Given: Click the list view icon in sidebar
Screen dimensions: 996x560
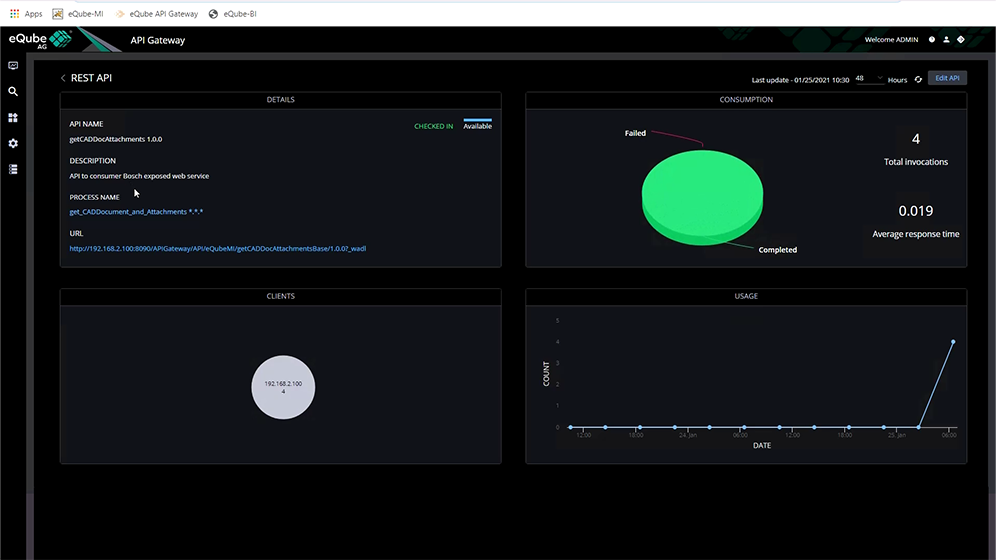Looking at the screenshot, I should pos(13,170).
